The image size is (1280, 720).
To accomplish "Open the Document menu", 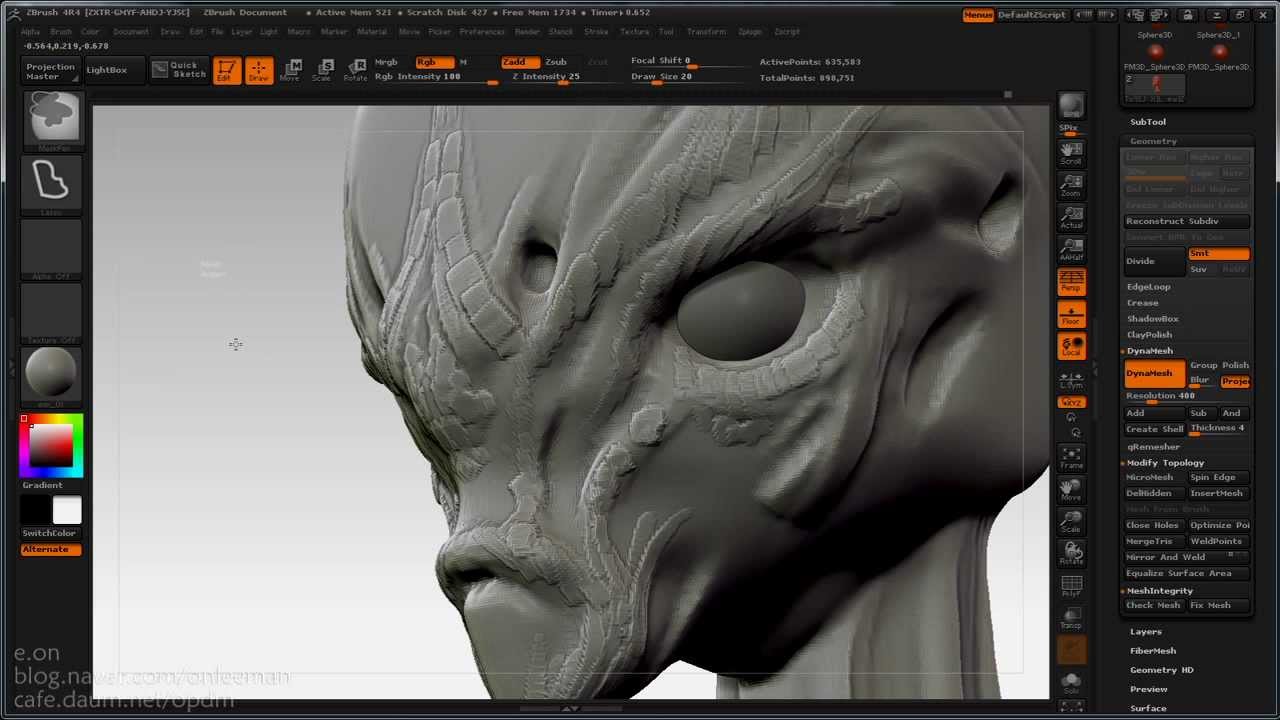I will tap(130, 32).
